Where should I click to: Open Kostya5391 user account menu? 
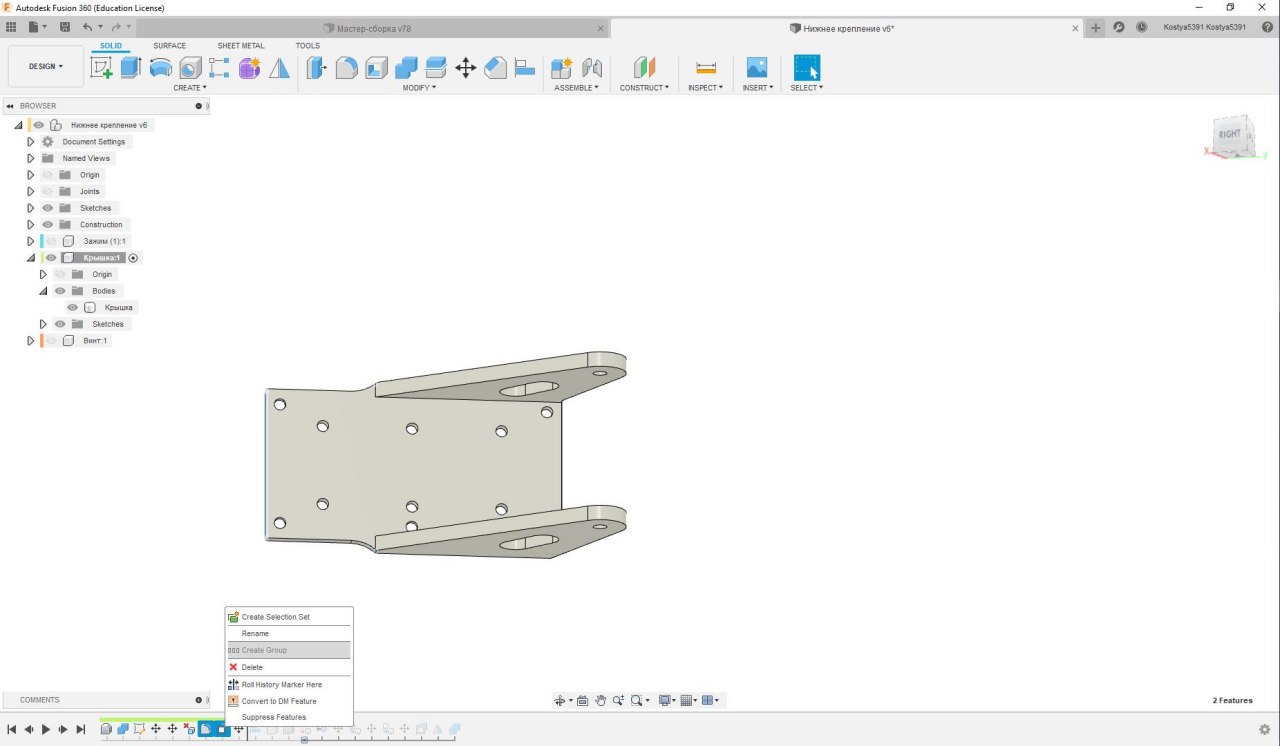pyautogui.click(x=1205, y=28)
